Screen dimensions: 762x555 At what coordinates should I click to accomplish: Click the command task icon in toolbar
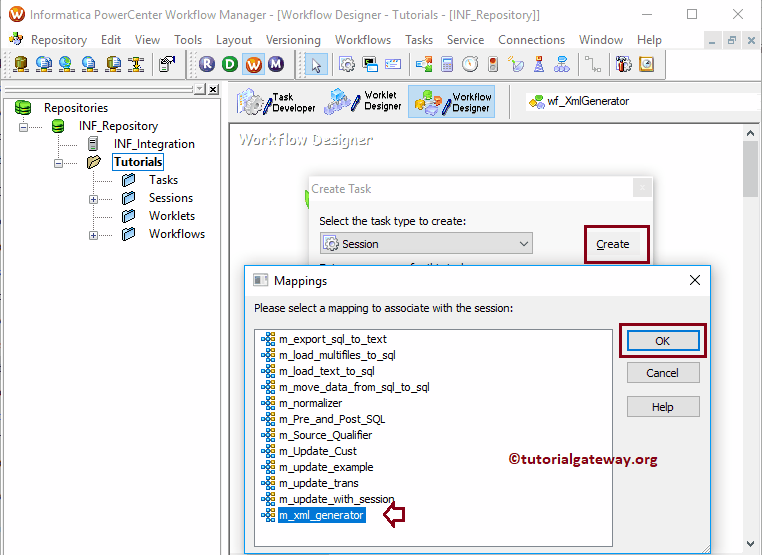pyautogui.click(x=370, y=64)
